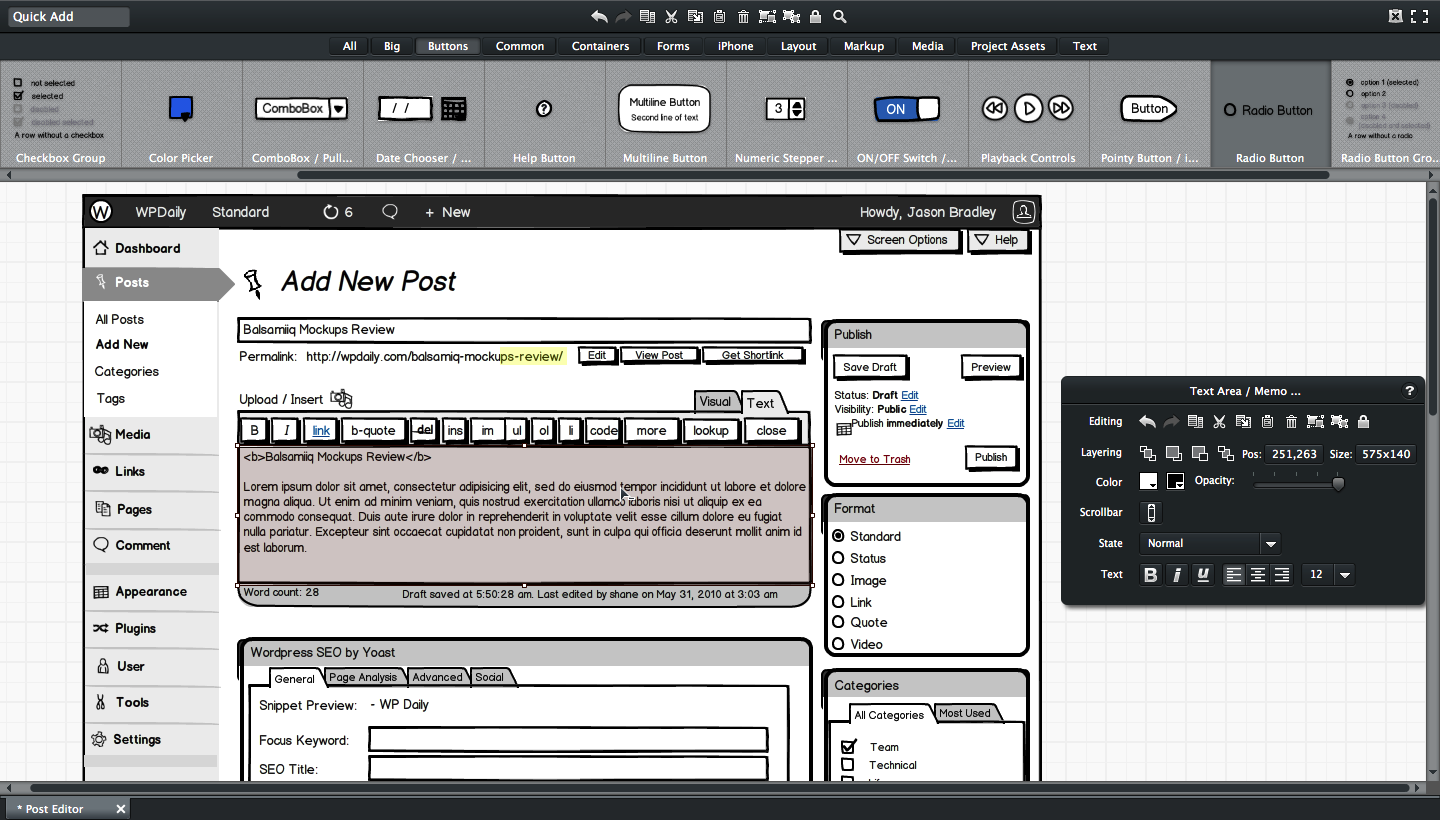Viewport: 1440px width, 820px height.
Task: Center-align text in the property inspector
Action: tap(1258, 575)
